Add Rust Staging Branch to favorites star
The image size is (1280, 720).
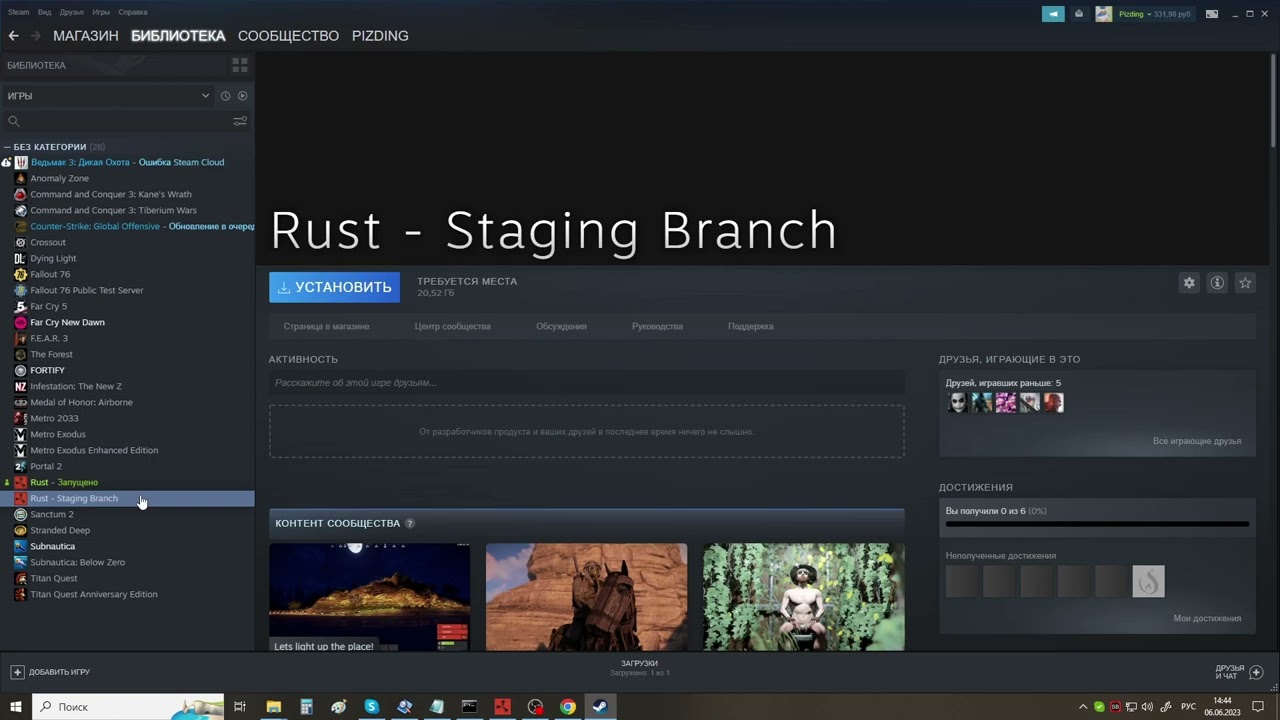click(x=1245, y=283)
